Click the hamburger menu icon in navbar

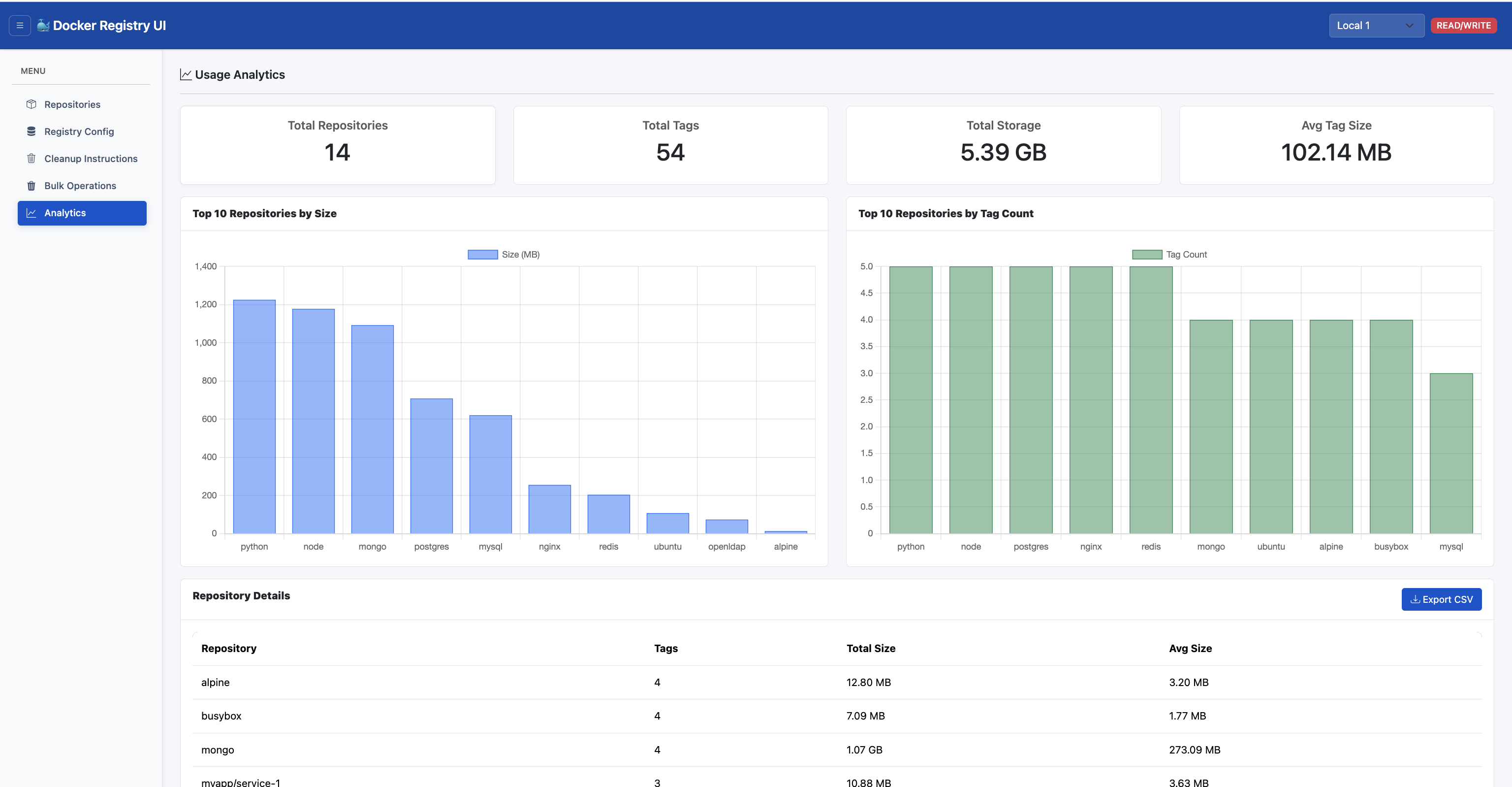click(20, 25)
